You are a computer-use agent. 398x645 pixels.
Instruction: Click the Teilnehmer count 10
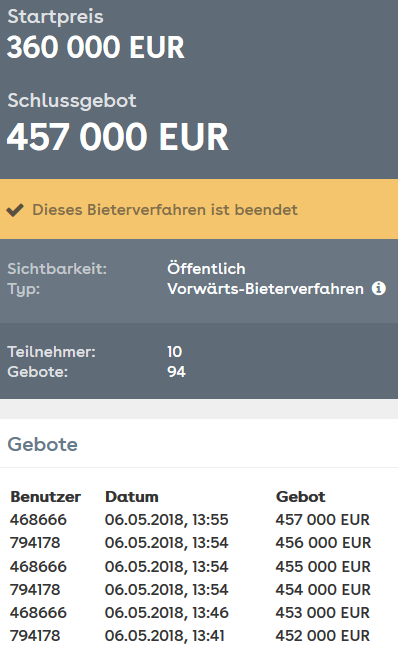tap(175, 352)
